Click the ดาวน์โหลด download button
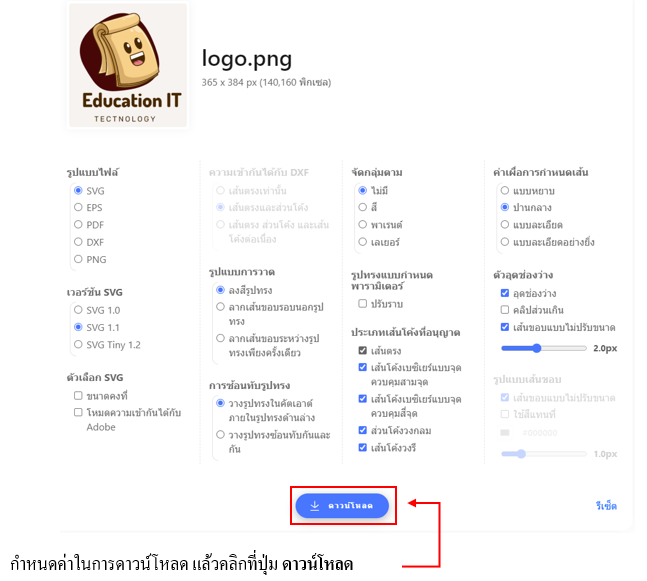The image size is (647, 581). click(x=342, y=505)
